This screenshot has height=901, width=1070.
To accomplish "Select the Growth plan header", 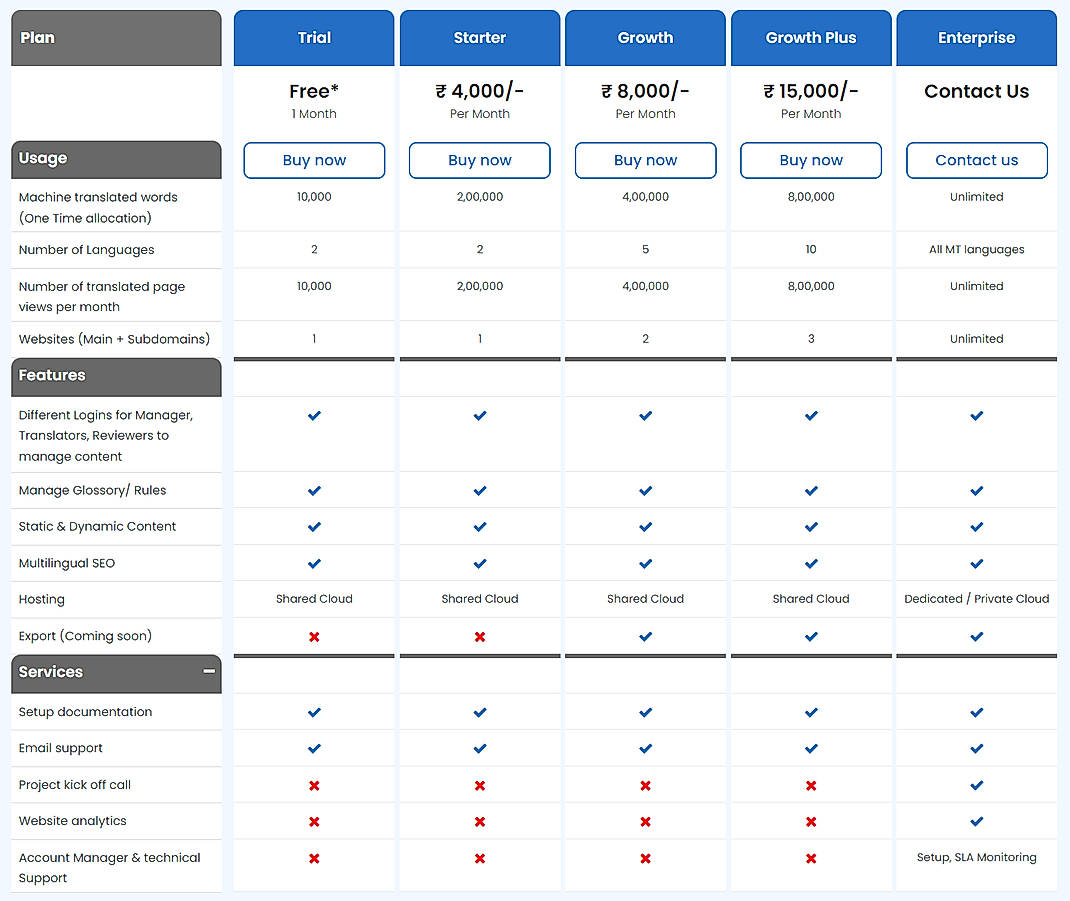I will pos(646,38).
